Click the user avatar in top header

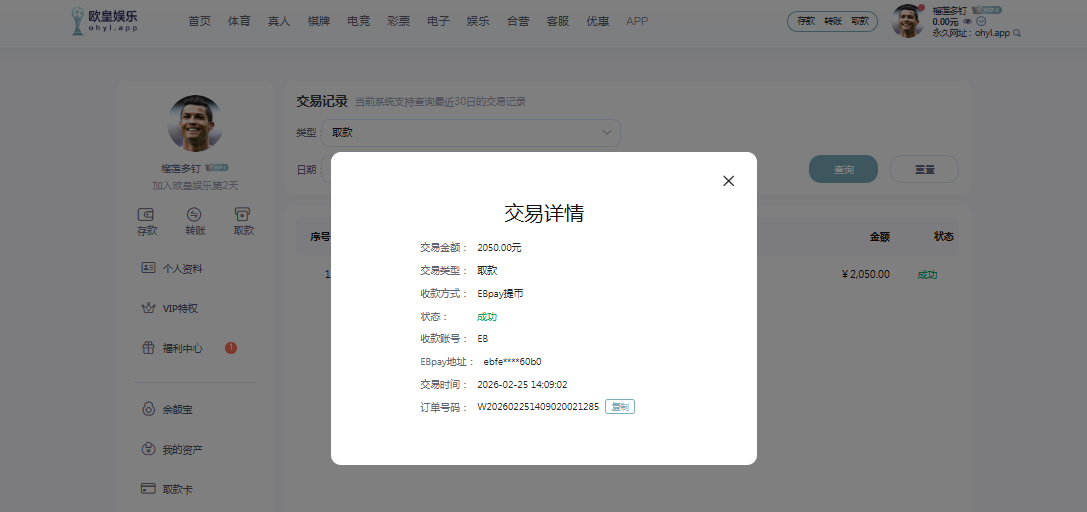[907, 21]
